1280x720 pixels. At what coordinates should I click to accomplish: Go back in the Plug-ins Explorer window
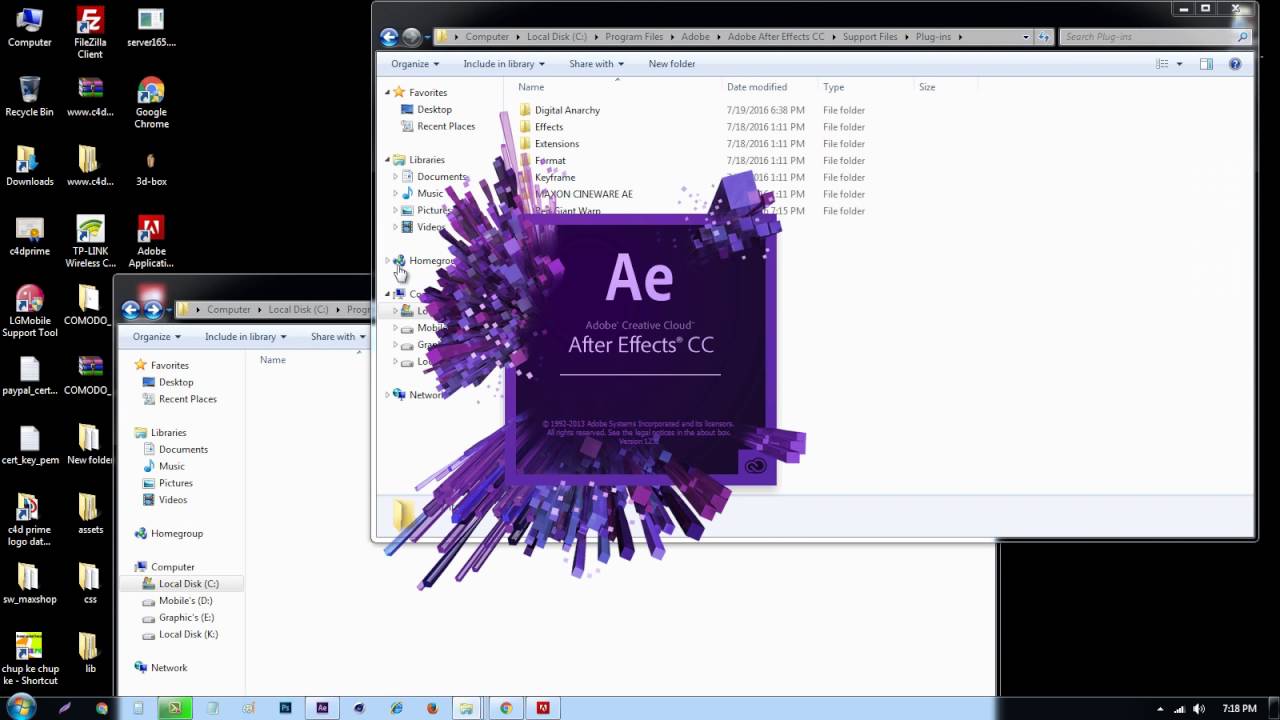pos(390,37)
